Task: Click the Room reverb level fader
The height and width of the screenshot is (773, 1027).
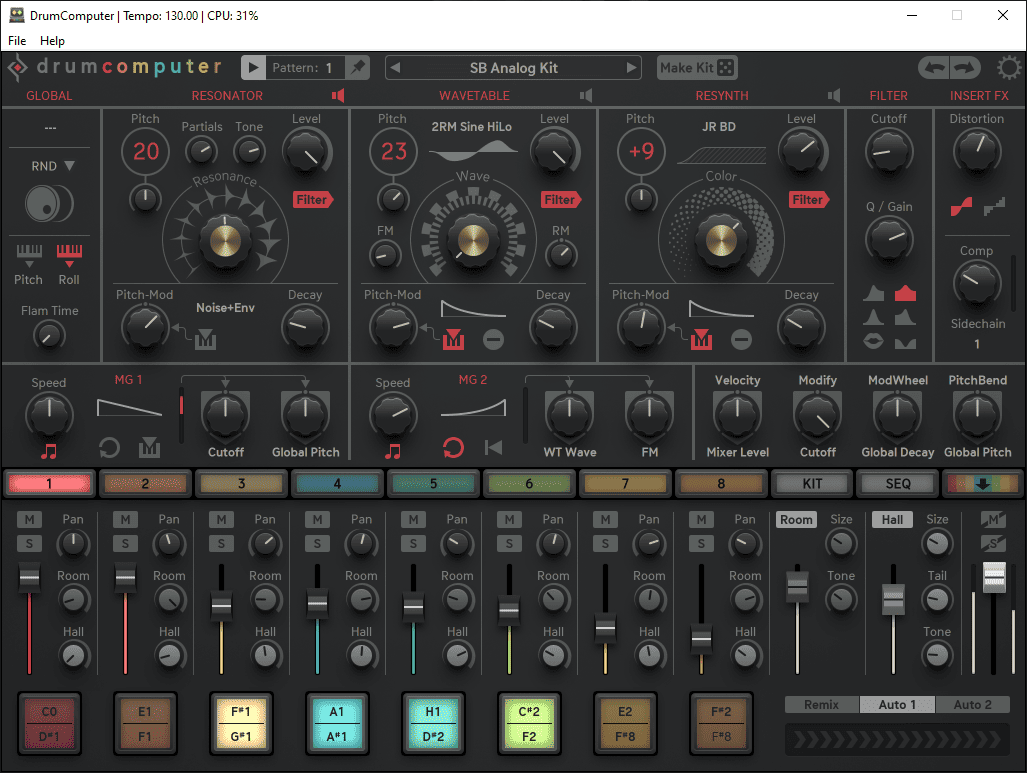Action: pos(797,586)
